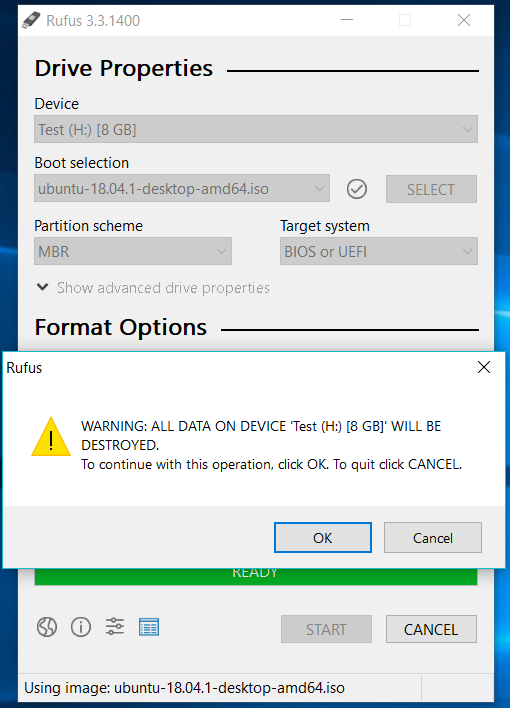Open language selection globe icon
Viewport: 510px width, 708px height.
[x=47, y=627]
